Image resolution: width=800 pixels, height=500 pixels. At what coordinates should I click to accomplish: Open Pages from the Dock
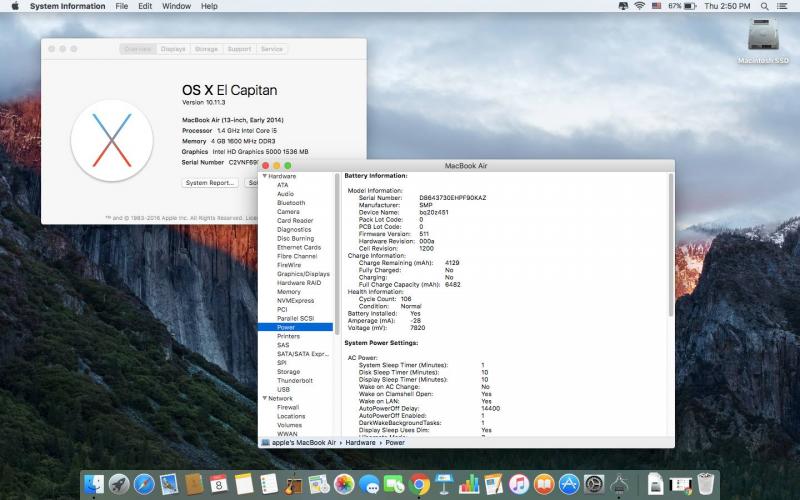point(494,484)
